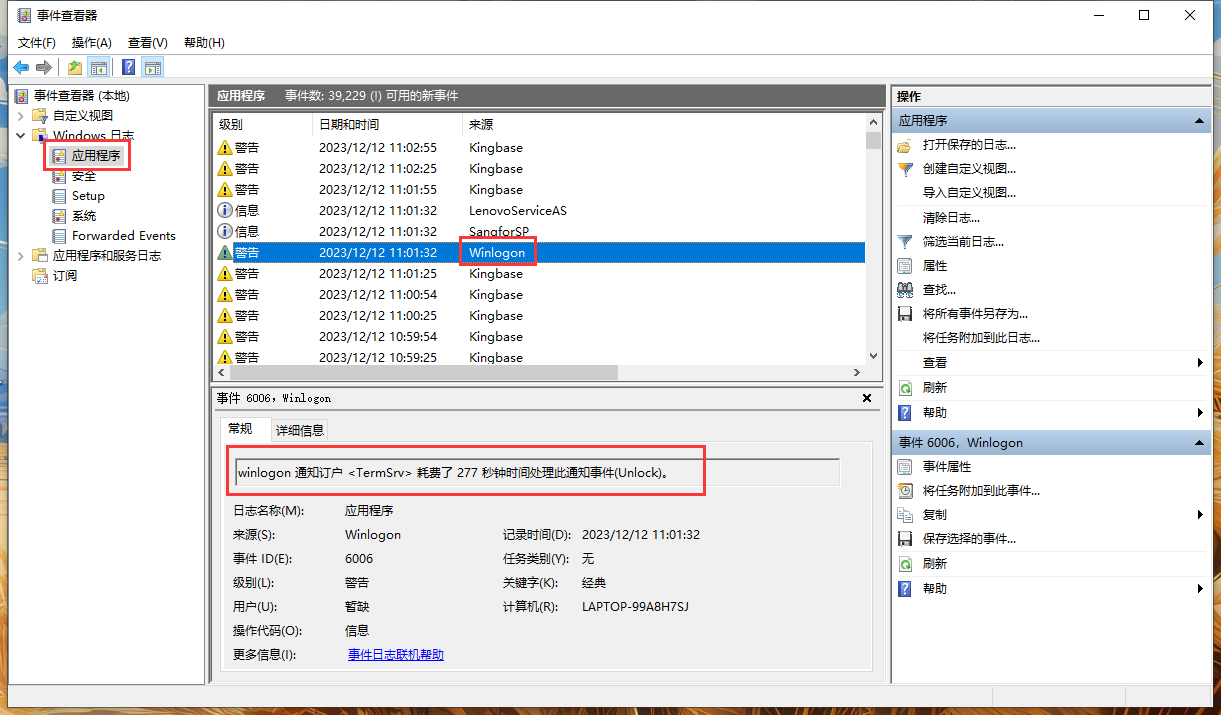Click the Forwarded Events log icon

click(x=59, y=236)
